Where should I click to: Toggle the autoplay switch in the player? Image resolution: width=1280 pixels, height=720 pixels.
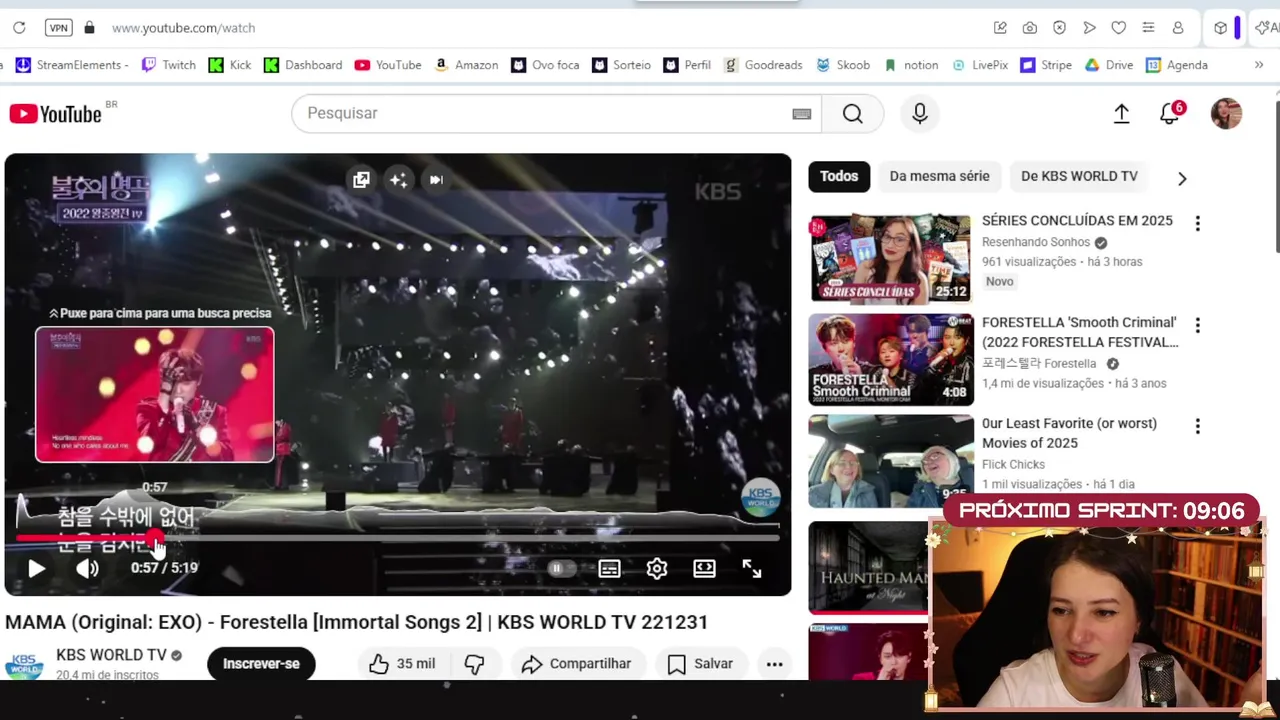coord(561,568)
